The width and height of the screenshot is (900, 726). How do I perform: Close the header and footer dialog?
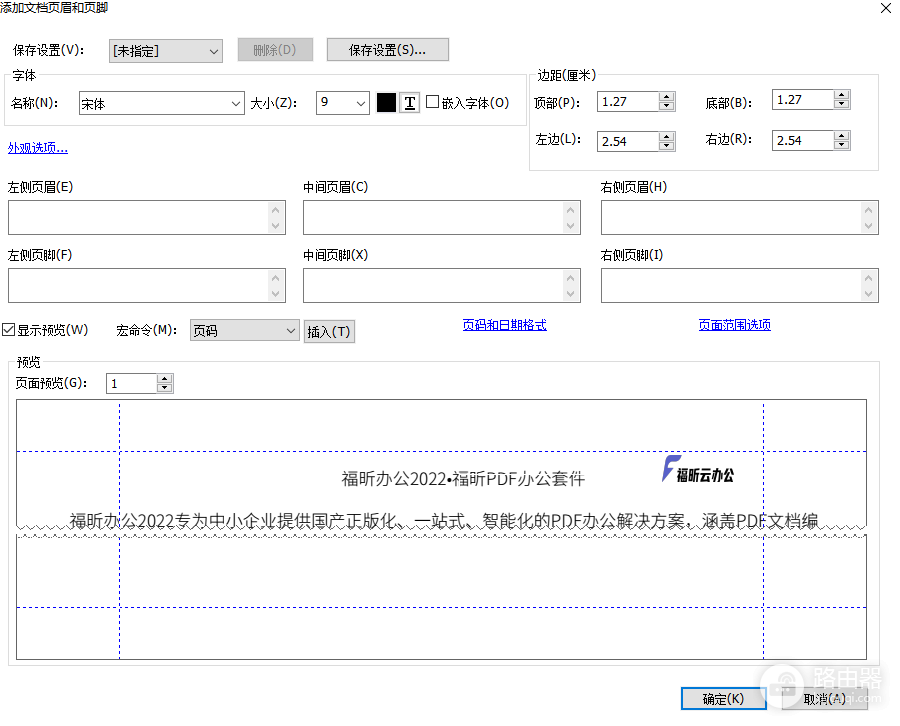click(x=886, y=8)
